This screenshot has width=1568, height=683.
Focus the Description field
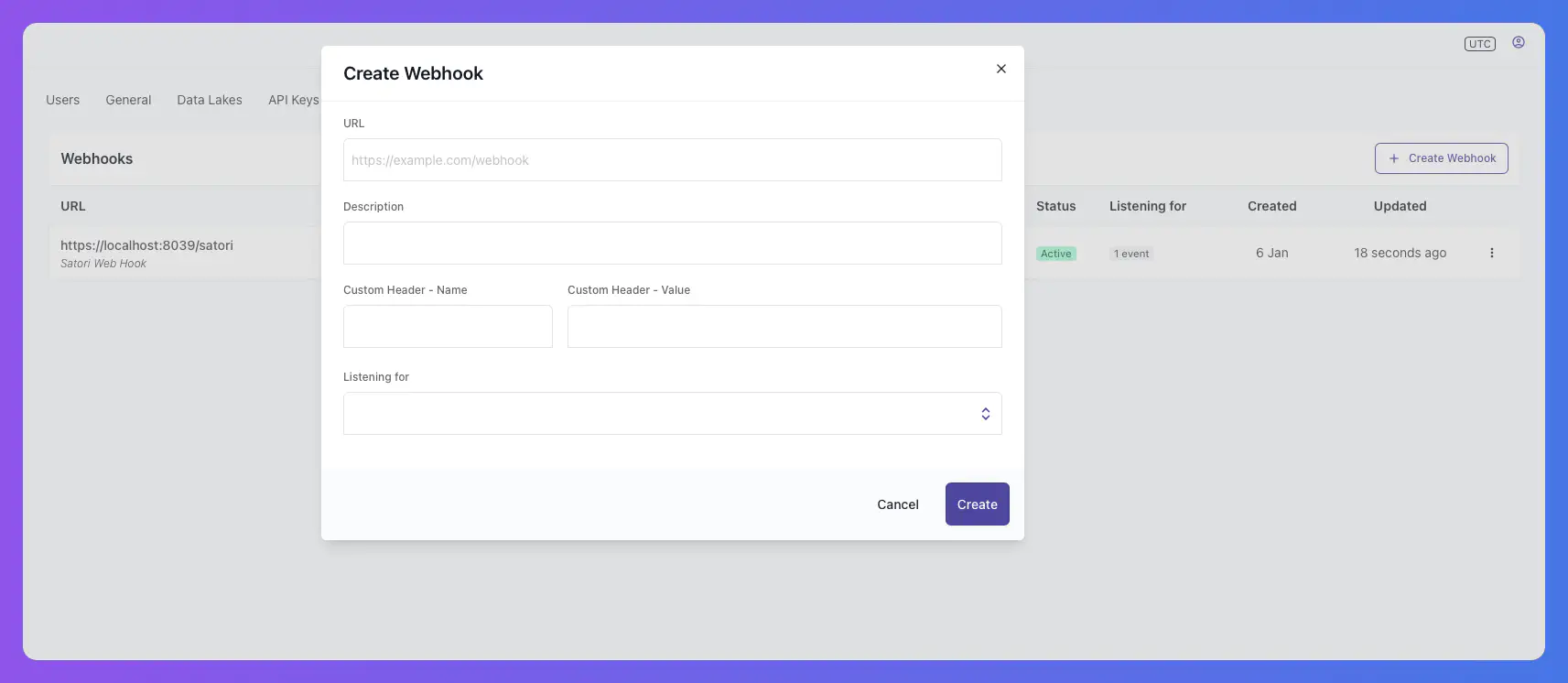[x=673, y=244]
